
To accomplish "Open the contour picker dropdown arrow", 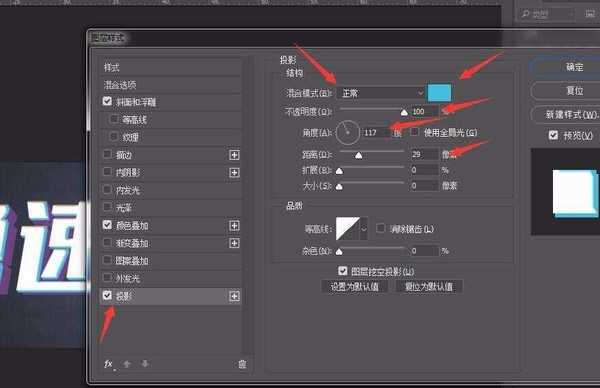I will (364, 228).
